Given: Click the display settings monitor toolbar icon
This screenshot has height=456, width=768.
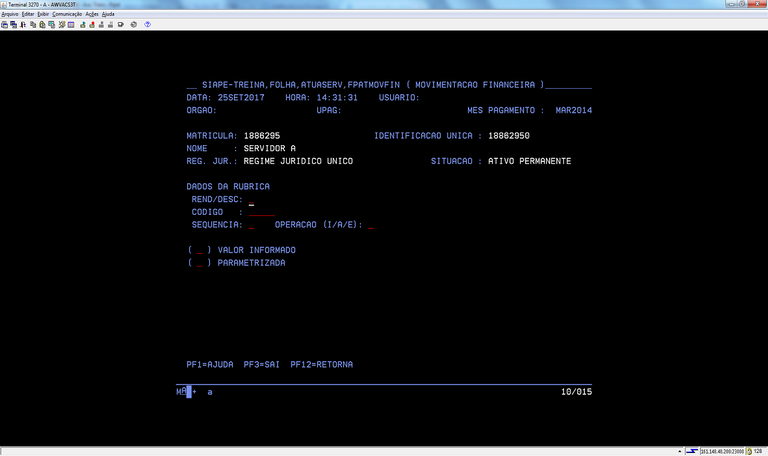Looking at the screenshot, I should 51,24.
